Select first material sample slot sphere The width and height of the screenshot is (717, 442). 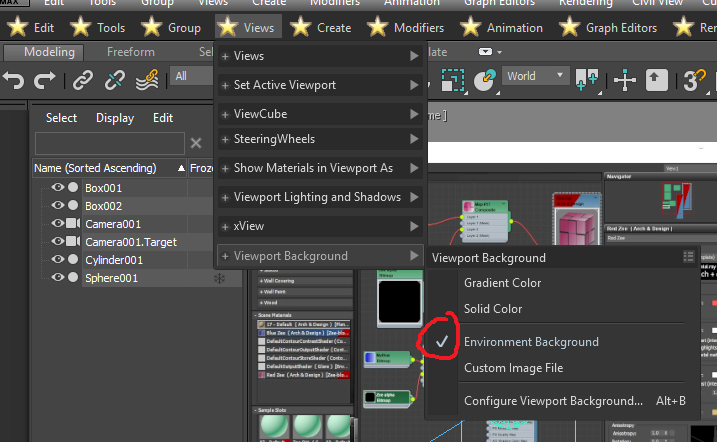tap(274, 426)
